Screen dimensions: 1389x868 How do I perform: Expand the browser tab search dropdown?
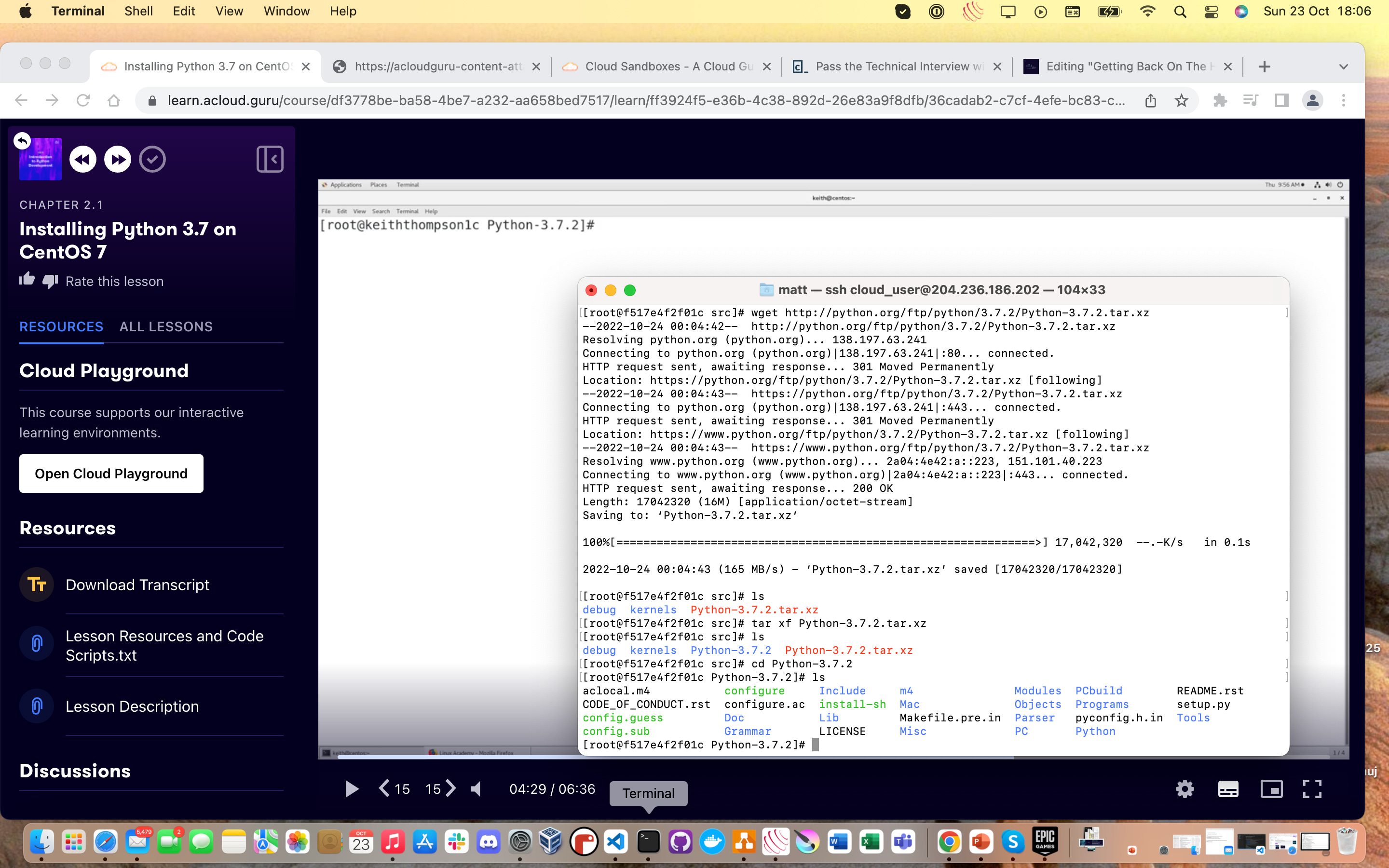[1343, 67]
